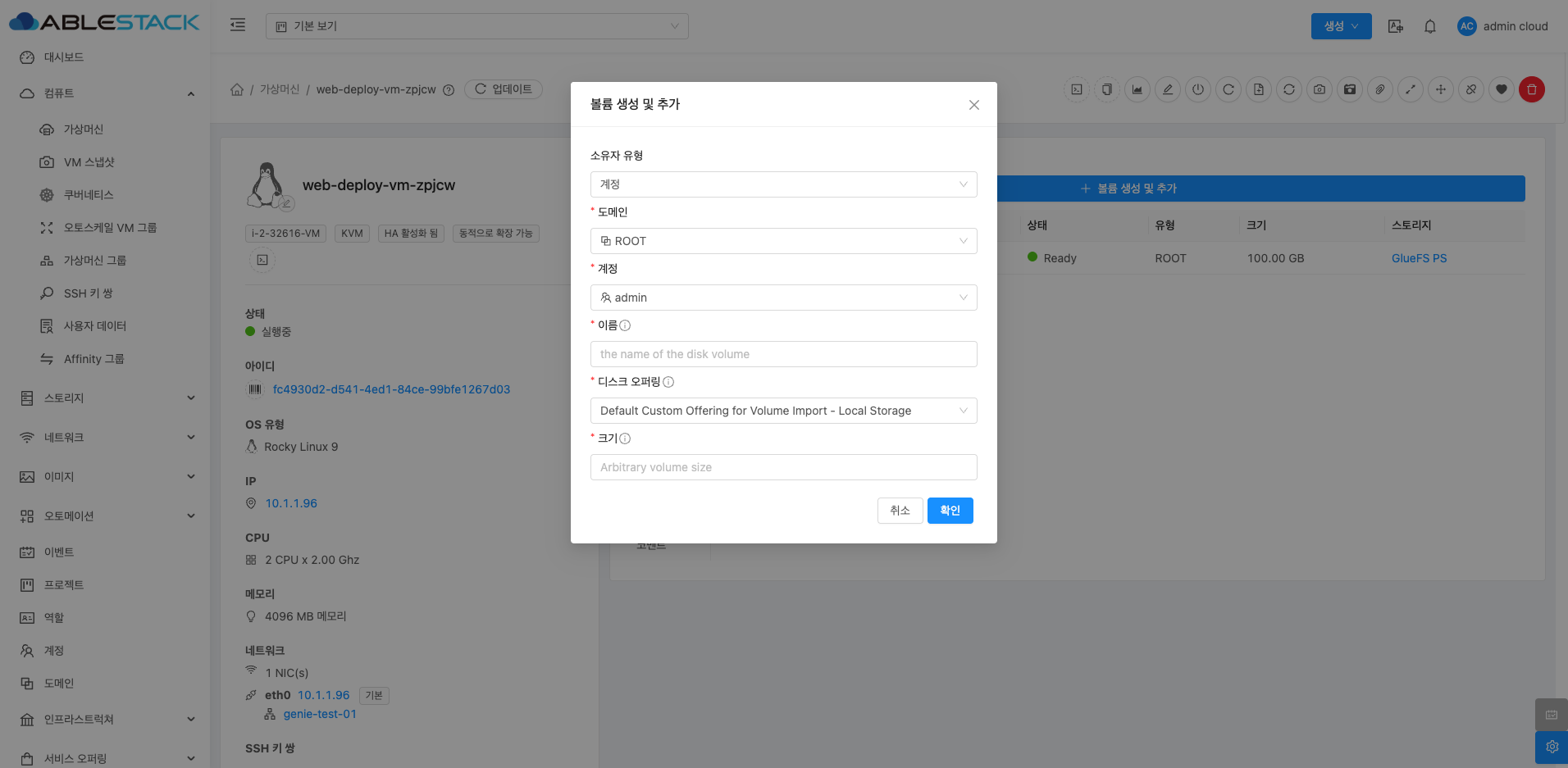
Task: Open the 소유자 유형 owner type dropdown
Action: 783,184
